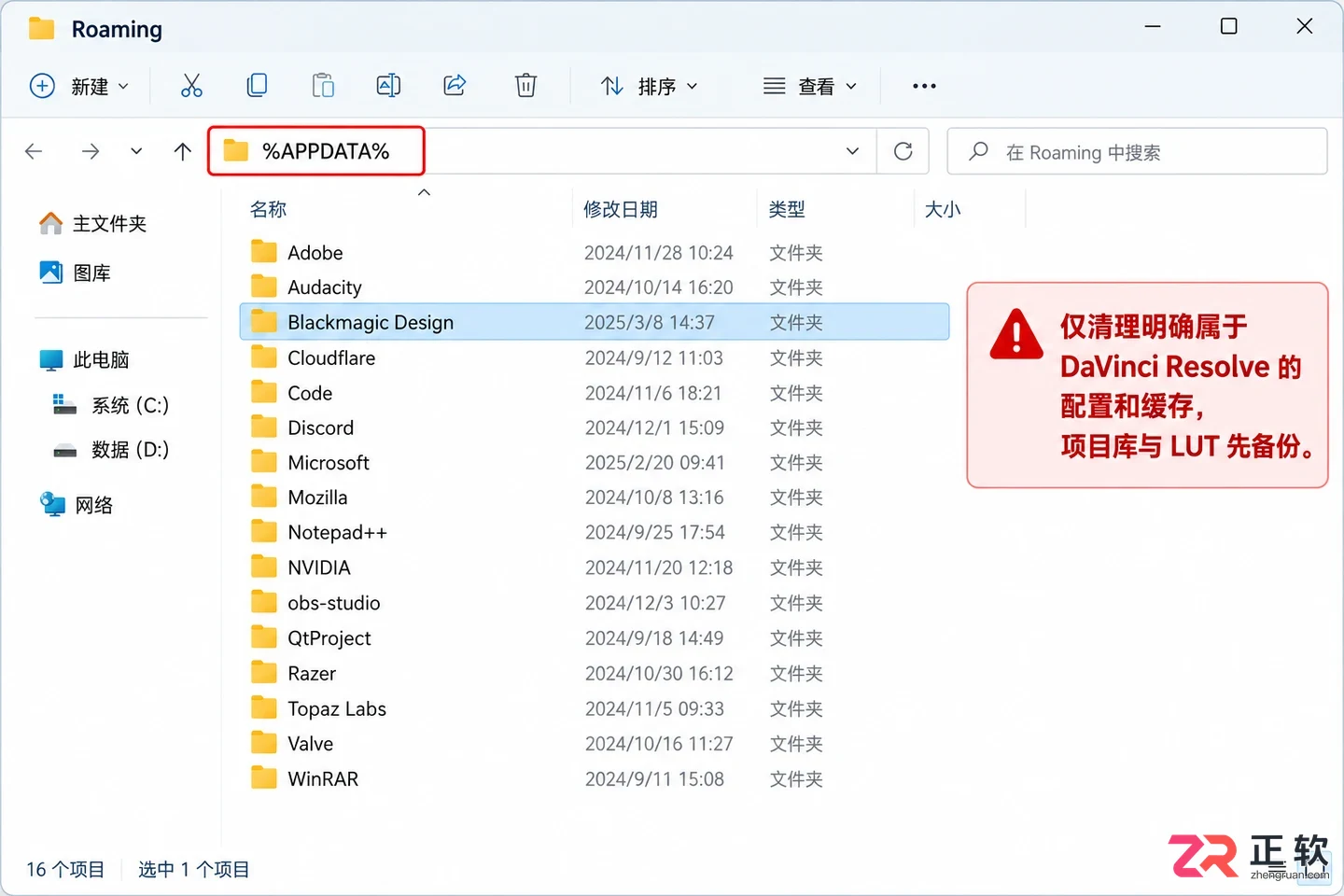Select 主文件夹 in the sidebar
1344x896 pixels.
coord(93,224)
